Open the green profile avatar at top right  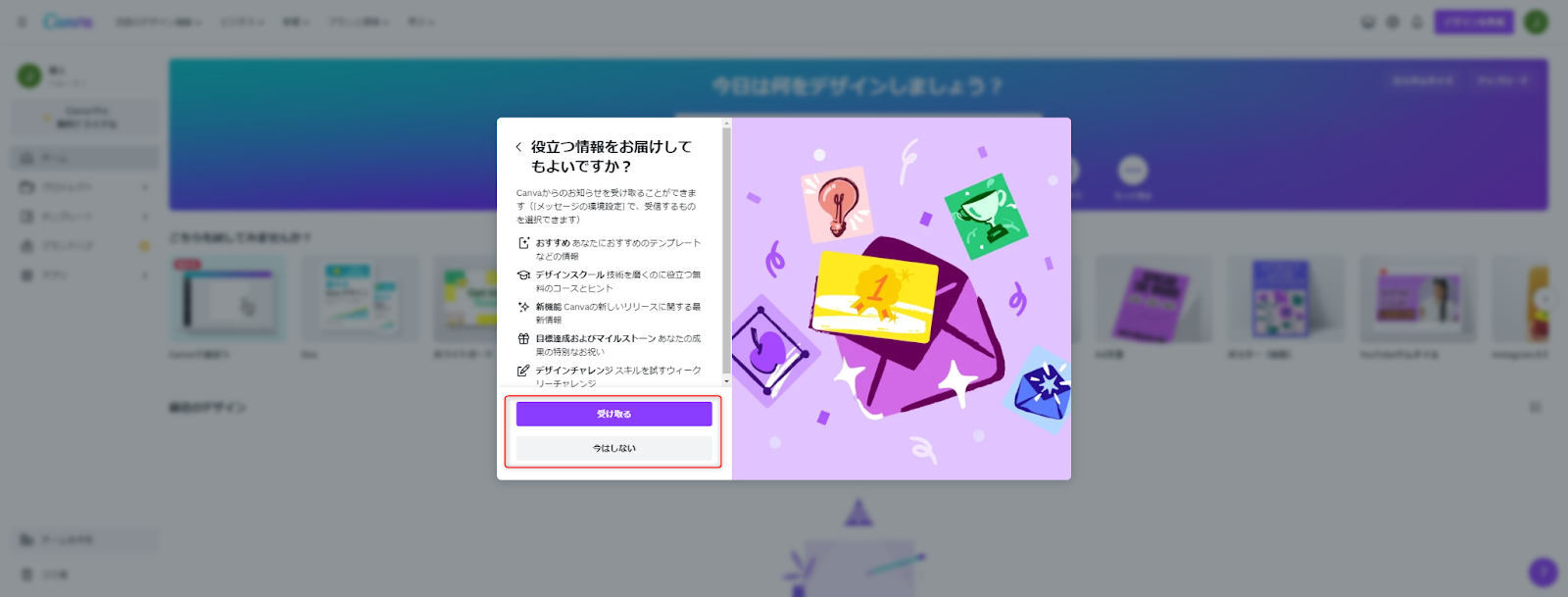point(1537,22)
